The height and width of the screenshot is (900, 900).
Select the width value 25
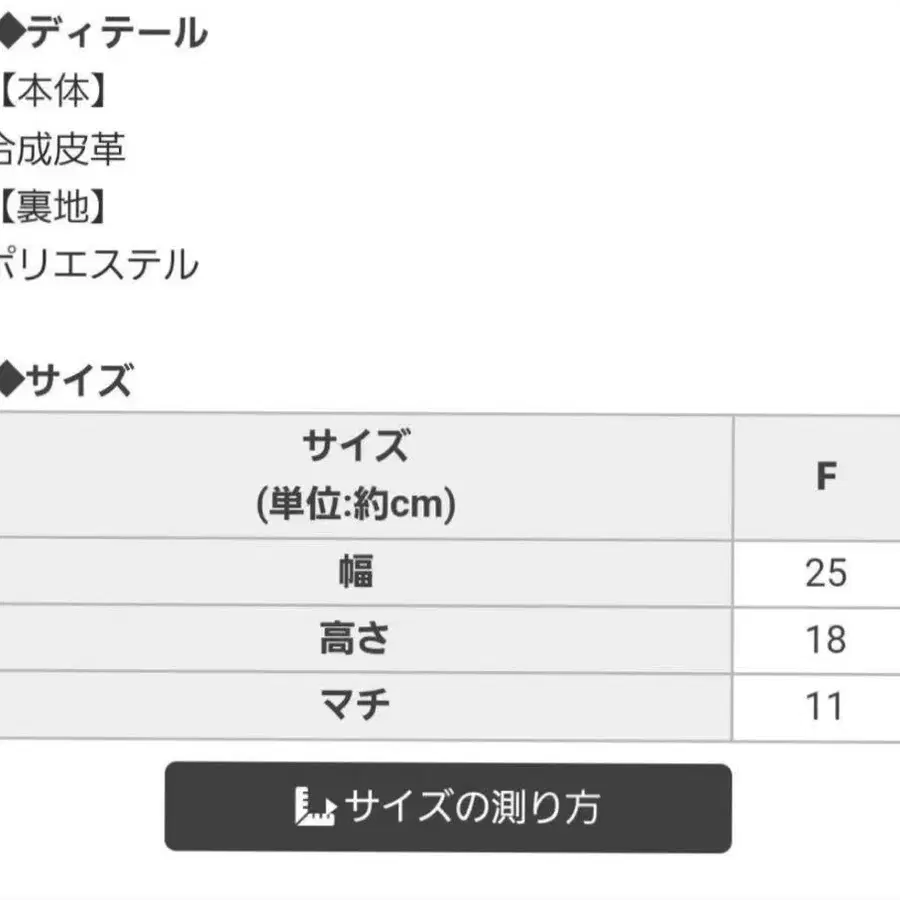coord(825,573)
